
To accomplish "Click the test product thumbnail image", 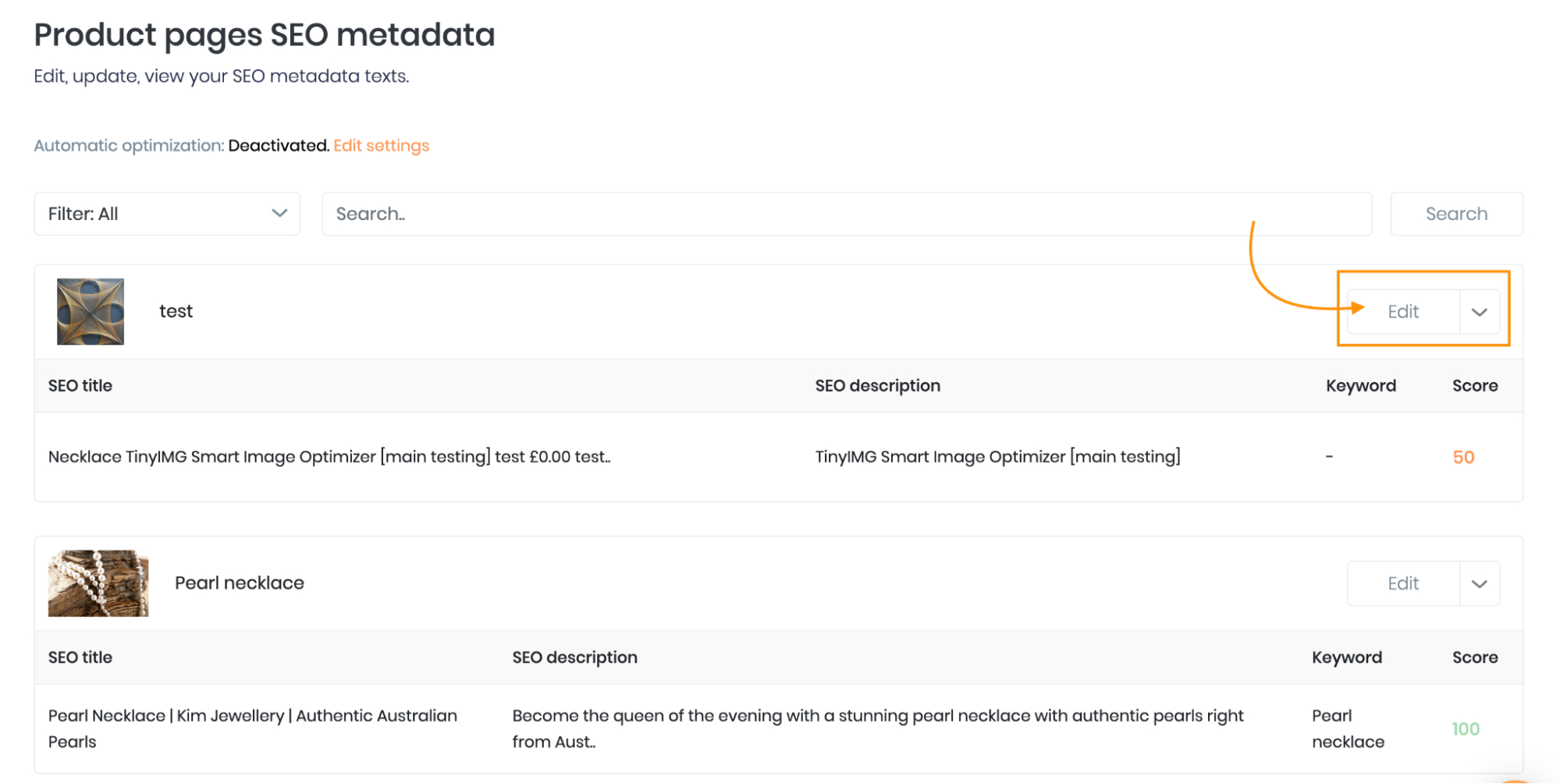I will (x=91, y=311).
